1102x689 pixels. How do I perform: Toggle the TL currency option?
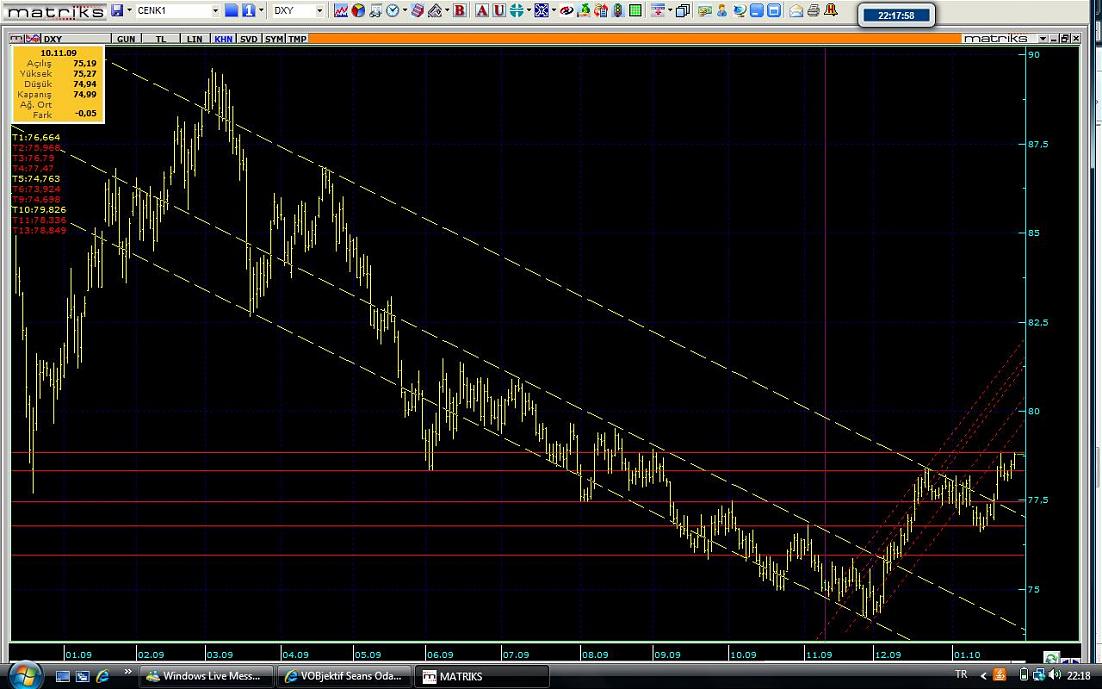click(x=160, y=39)
